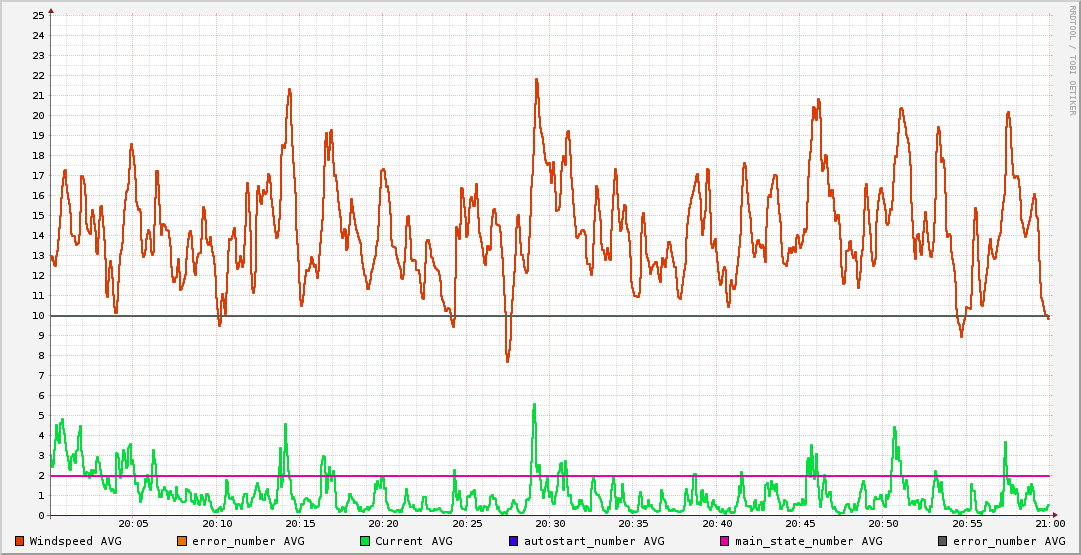1081x555 pixels.
Task: Click the magenta main_state_number legend swatch
Action: pyautogui.click(x=725, y=541)
